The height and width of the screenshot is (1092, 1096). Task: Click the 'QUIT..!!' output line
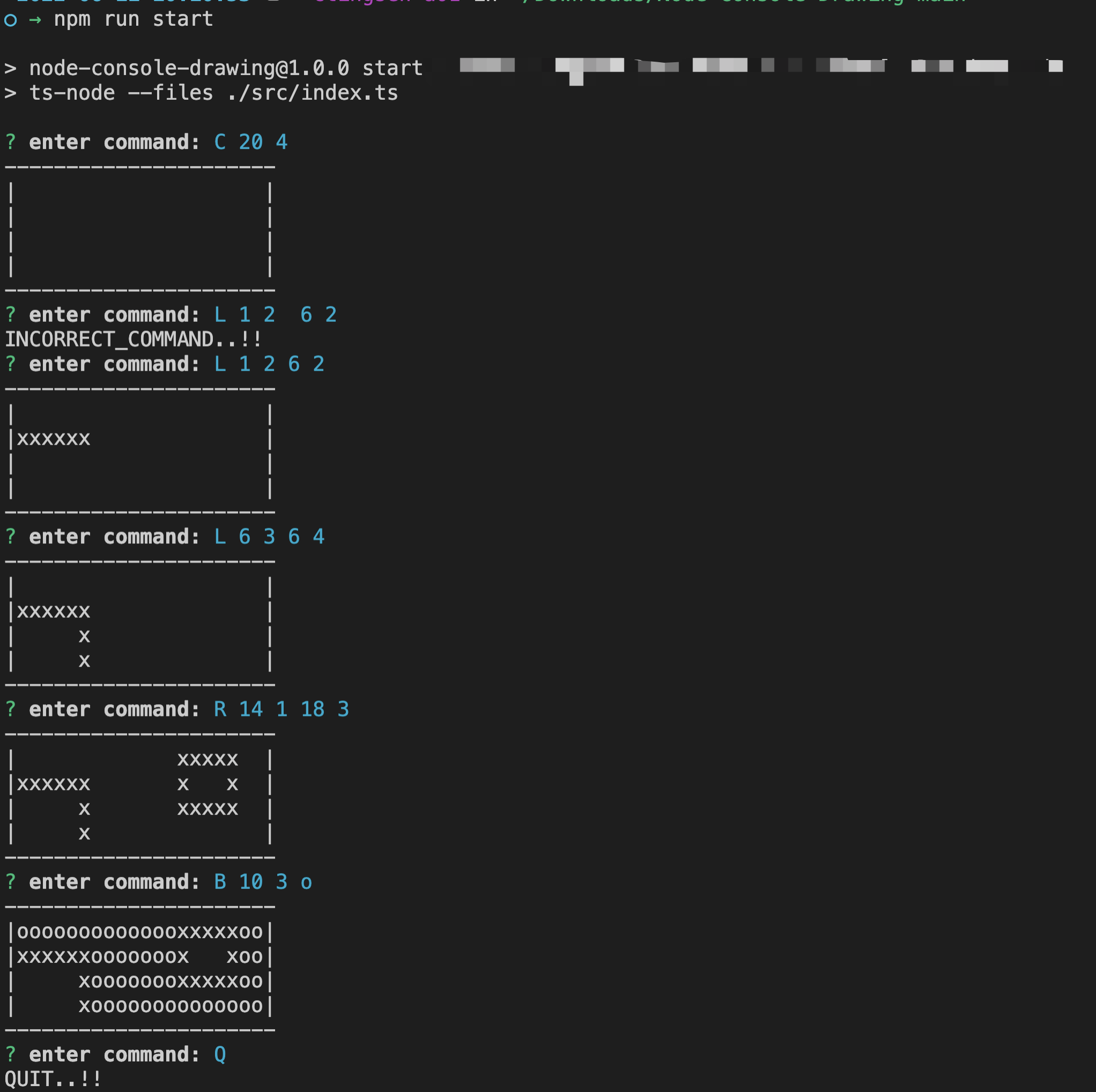click(x=53, y=1079)
